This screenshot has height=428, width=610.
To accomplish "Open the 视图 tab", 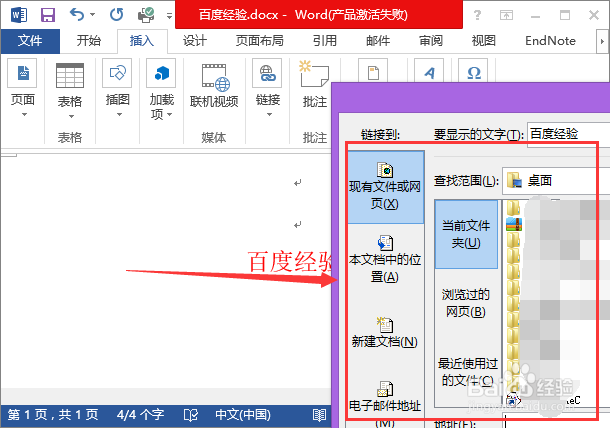I will click(484, 40).
